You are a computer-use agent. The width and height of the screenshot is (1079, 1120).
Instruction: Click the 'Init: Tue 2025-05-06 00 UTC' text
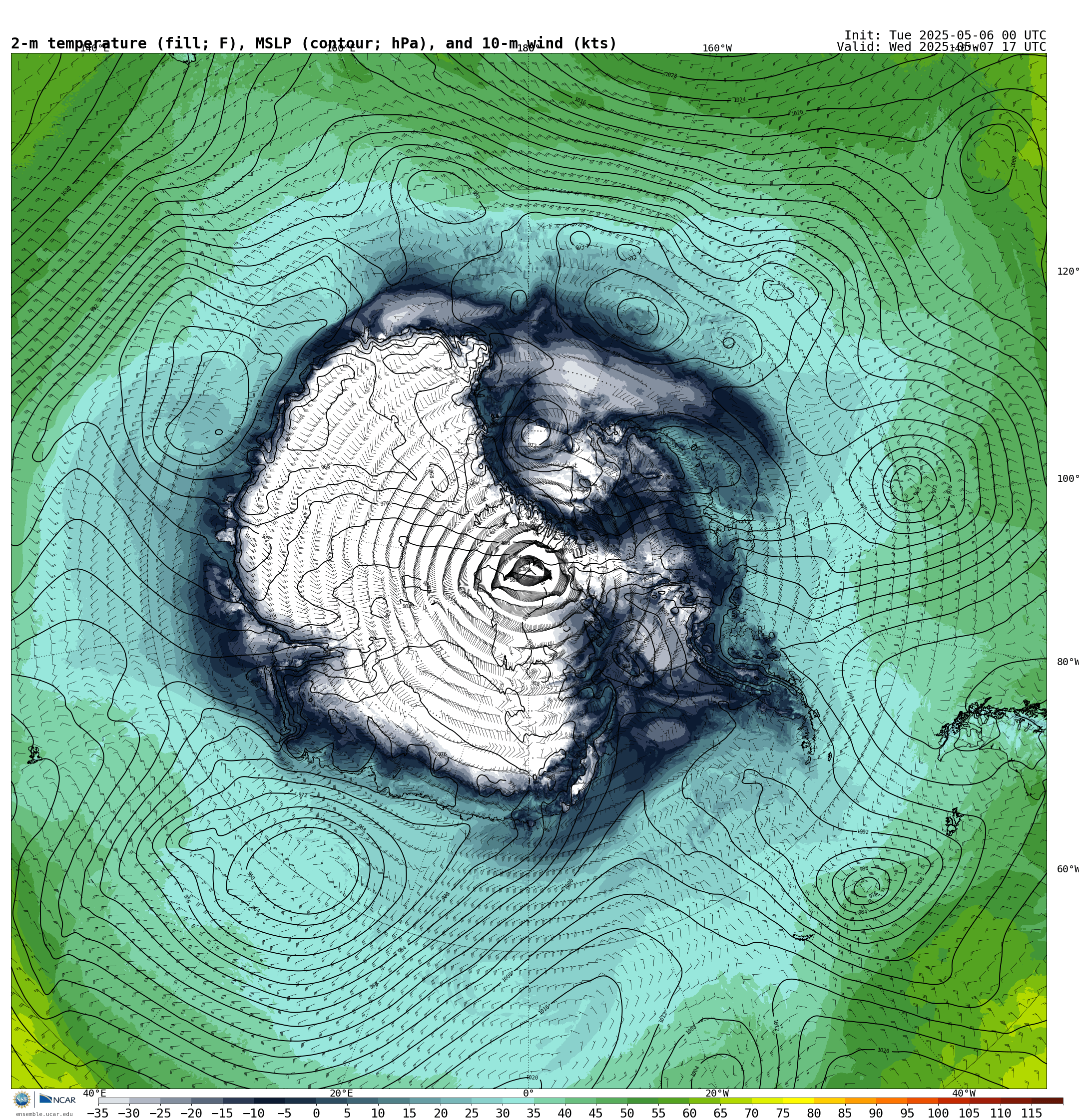945,35
